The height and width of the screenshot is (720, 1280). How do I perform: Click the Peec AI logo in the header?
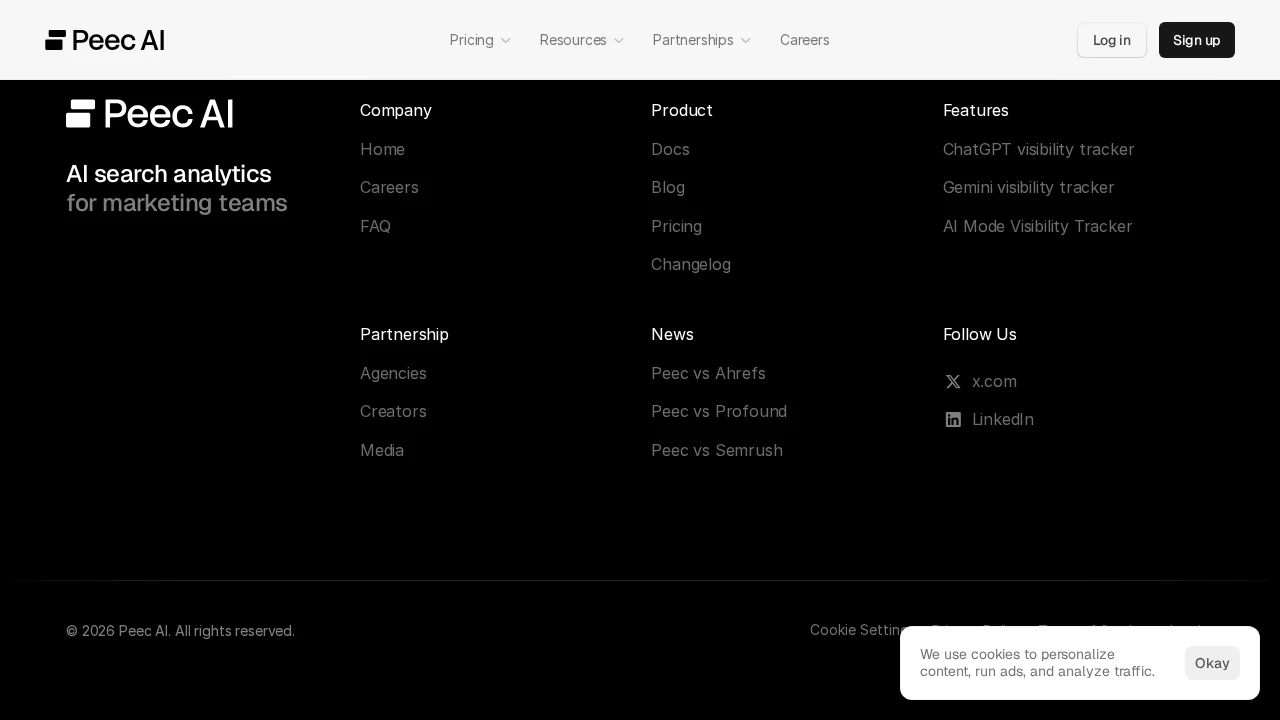point(104,40)
